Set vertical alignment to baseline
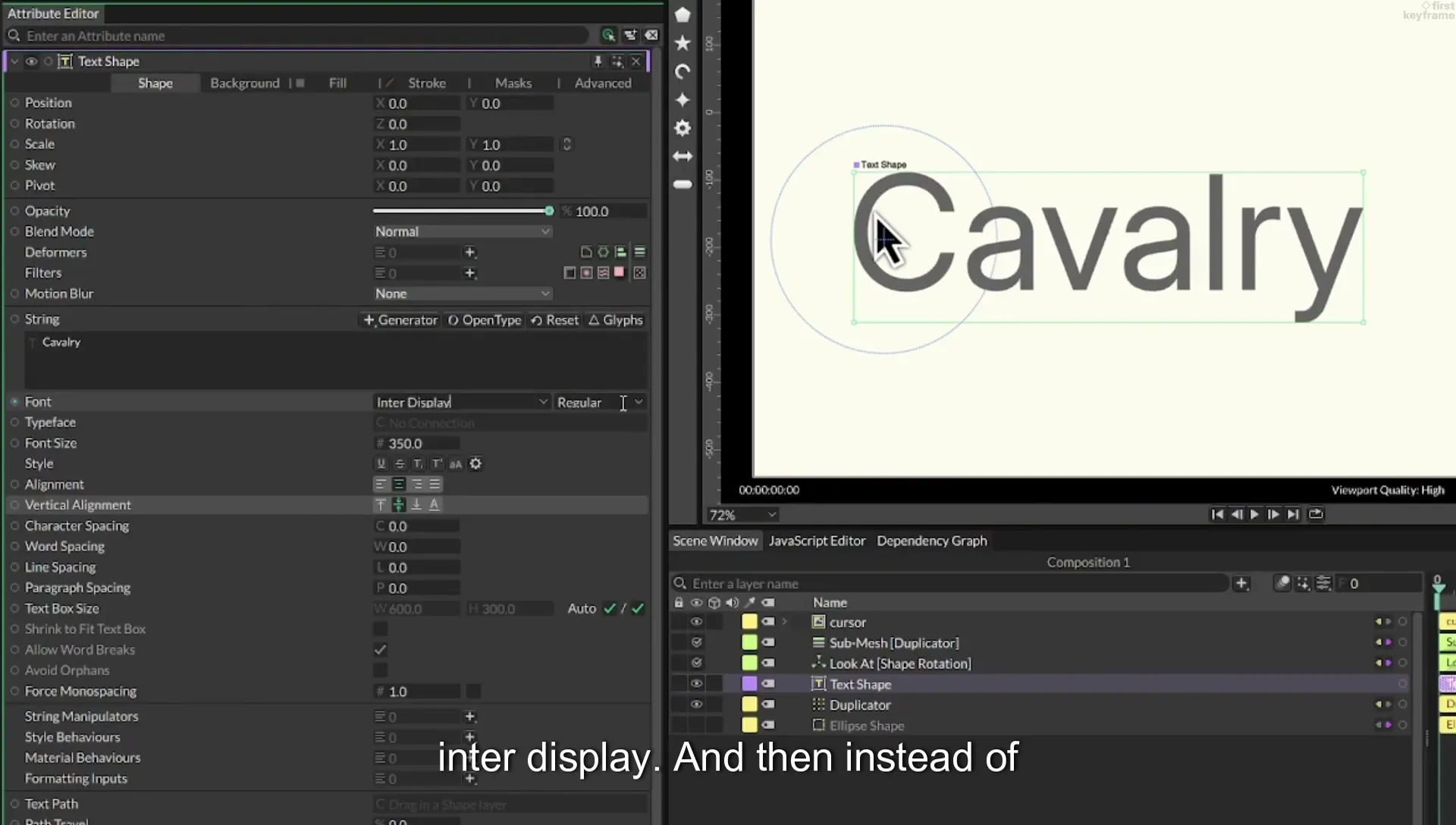 point(435,504)
